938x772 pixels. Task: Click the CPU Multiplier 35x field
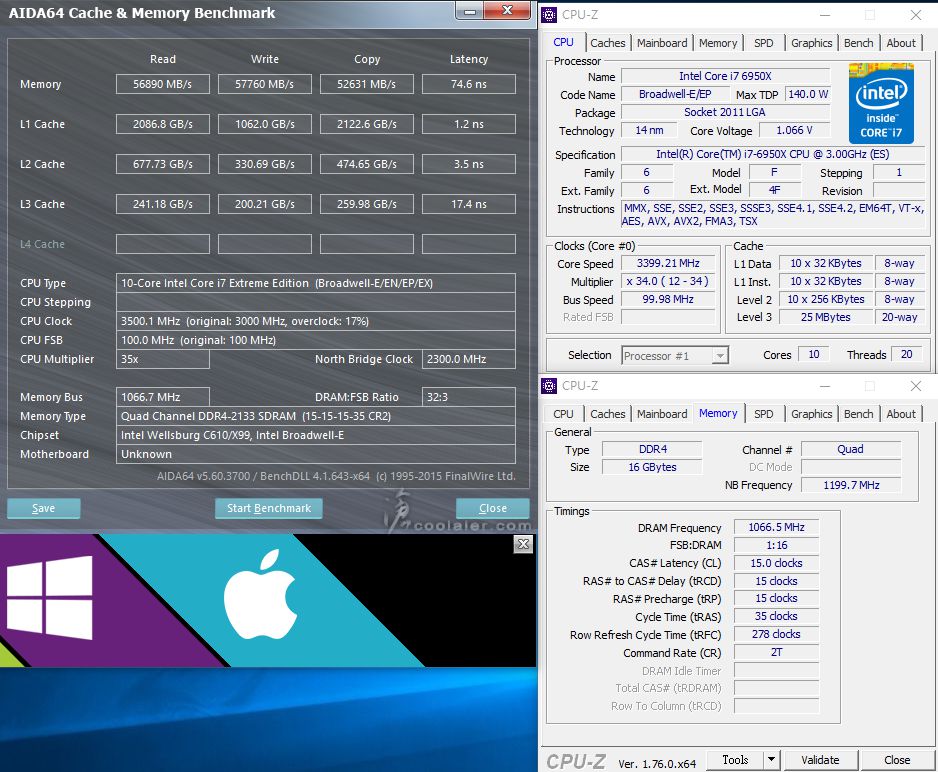163,359
